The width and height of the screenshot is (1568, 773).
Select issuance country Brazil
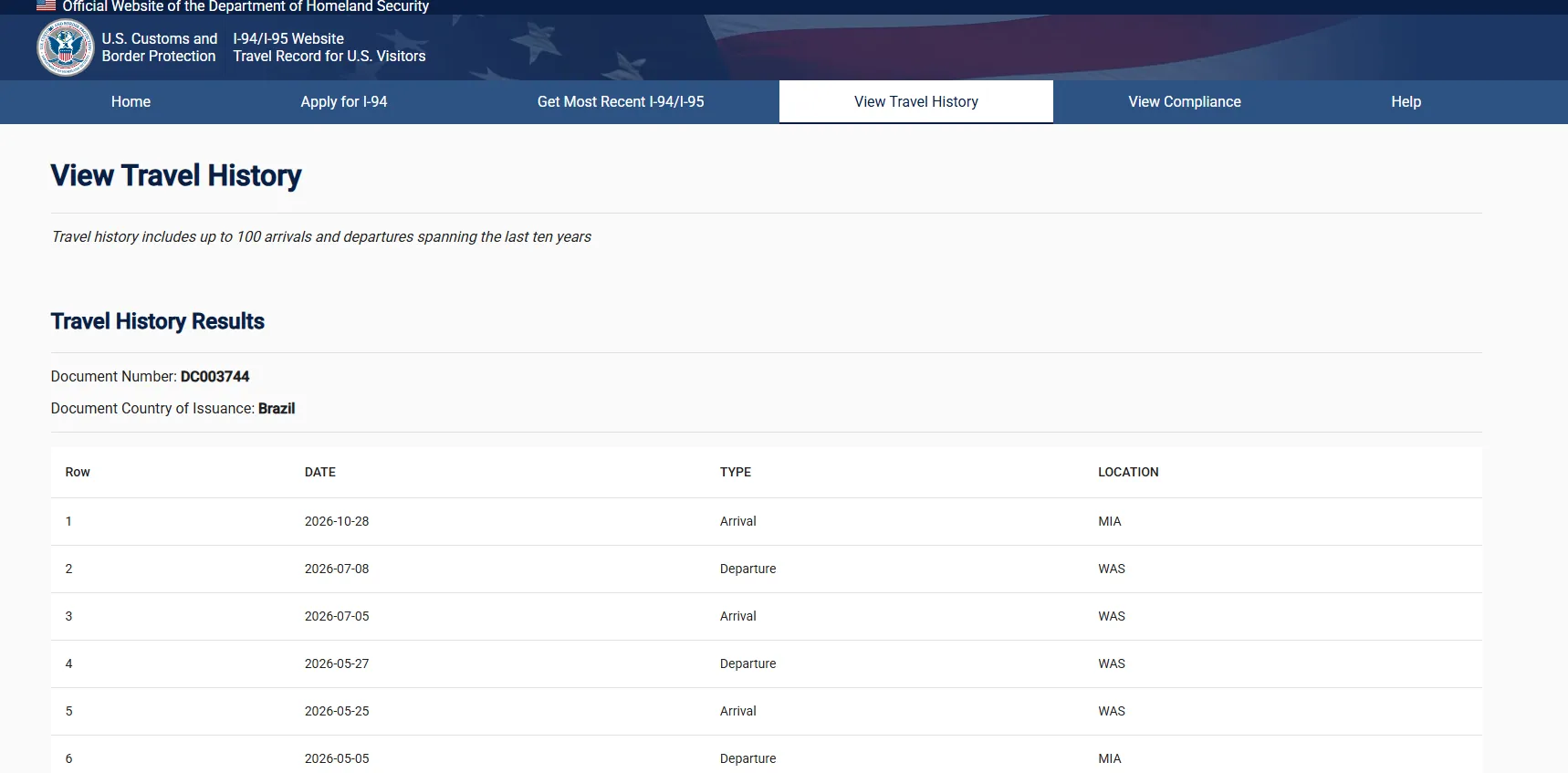coord(277,408)
